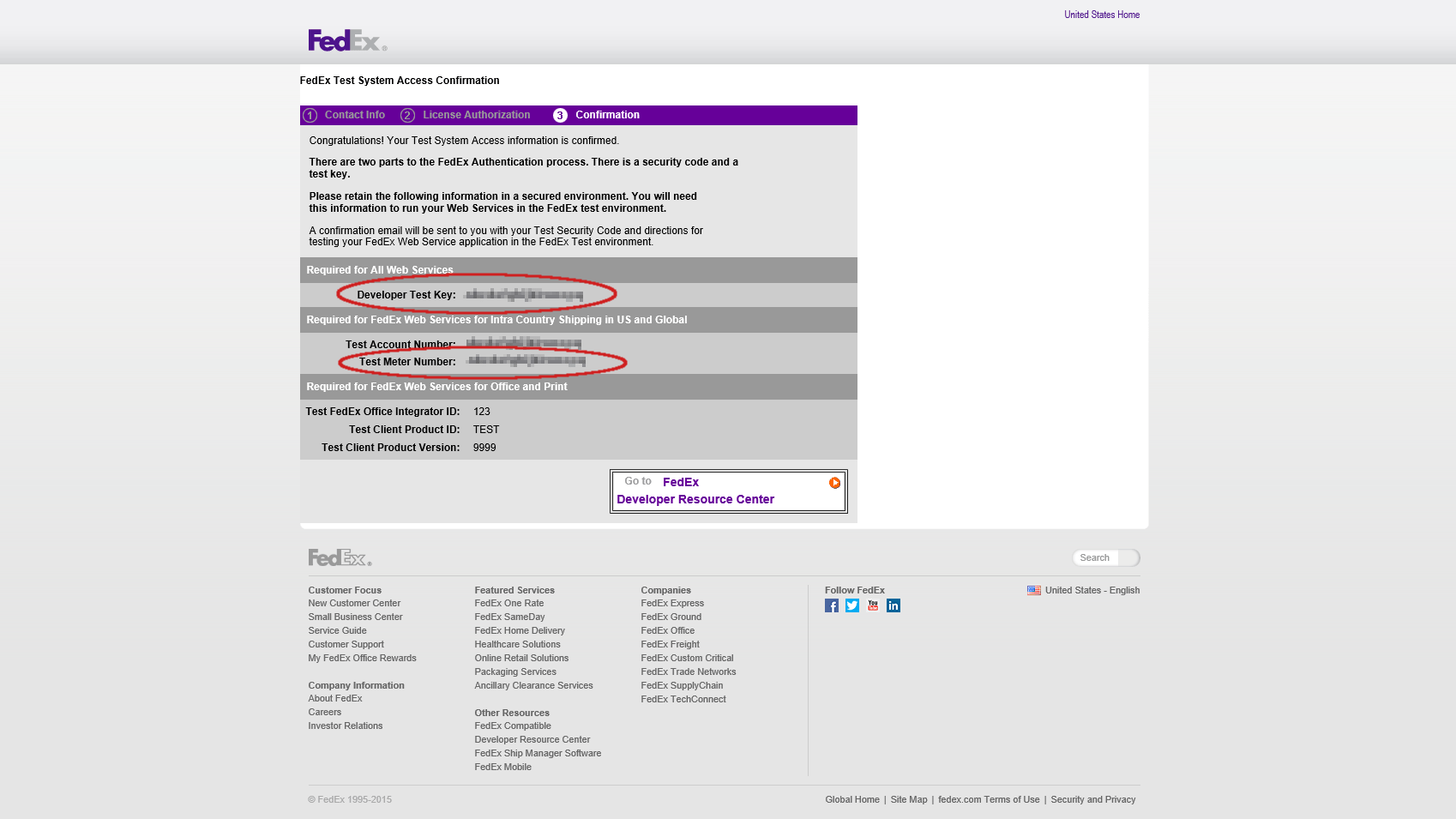Open footer Developer Resource Center link
The width and height of the screenshot is (1456, 819).
pyautogui.click(x=532, y=739)
